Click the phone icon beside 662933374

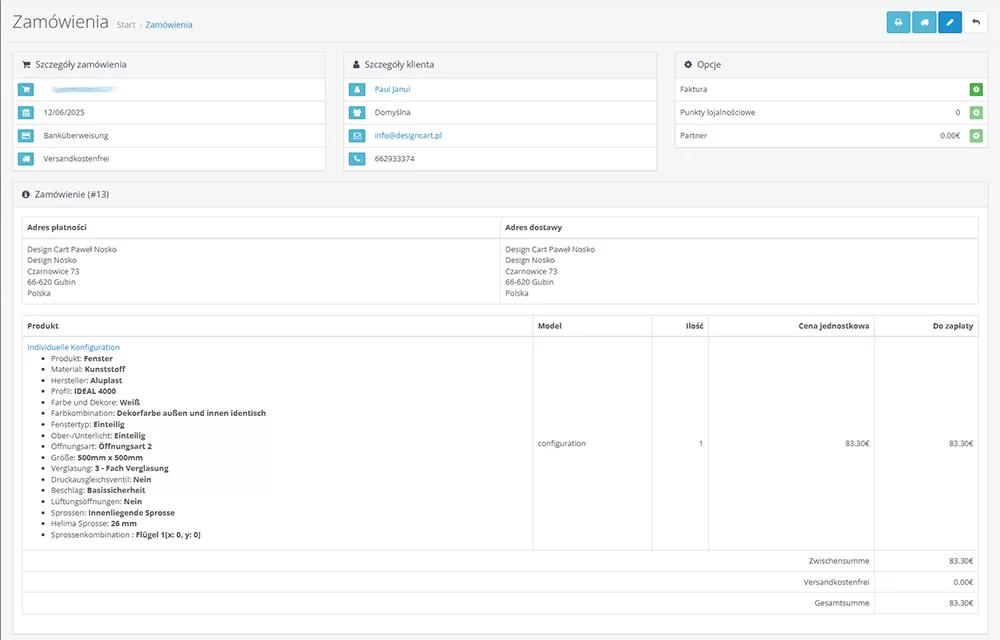point(357,159)
